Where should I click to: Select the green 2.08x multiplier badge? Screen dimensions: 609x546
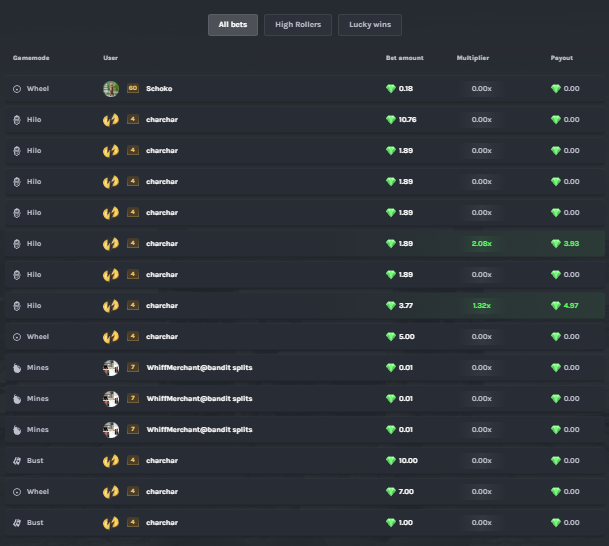[481, 244]
